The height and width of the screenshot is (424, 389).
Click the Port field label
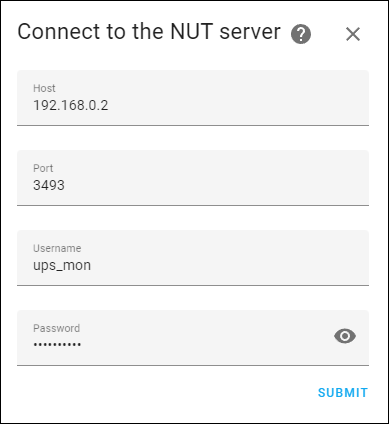click(43, 168)
